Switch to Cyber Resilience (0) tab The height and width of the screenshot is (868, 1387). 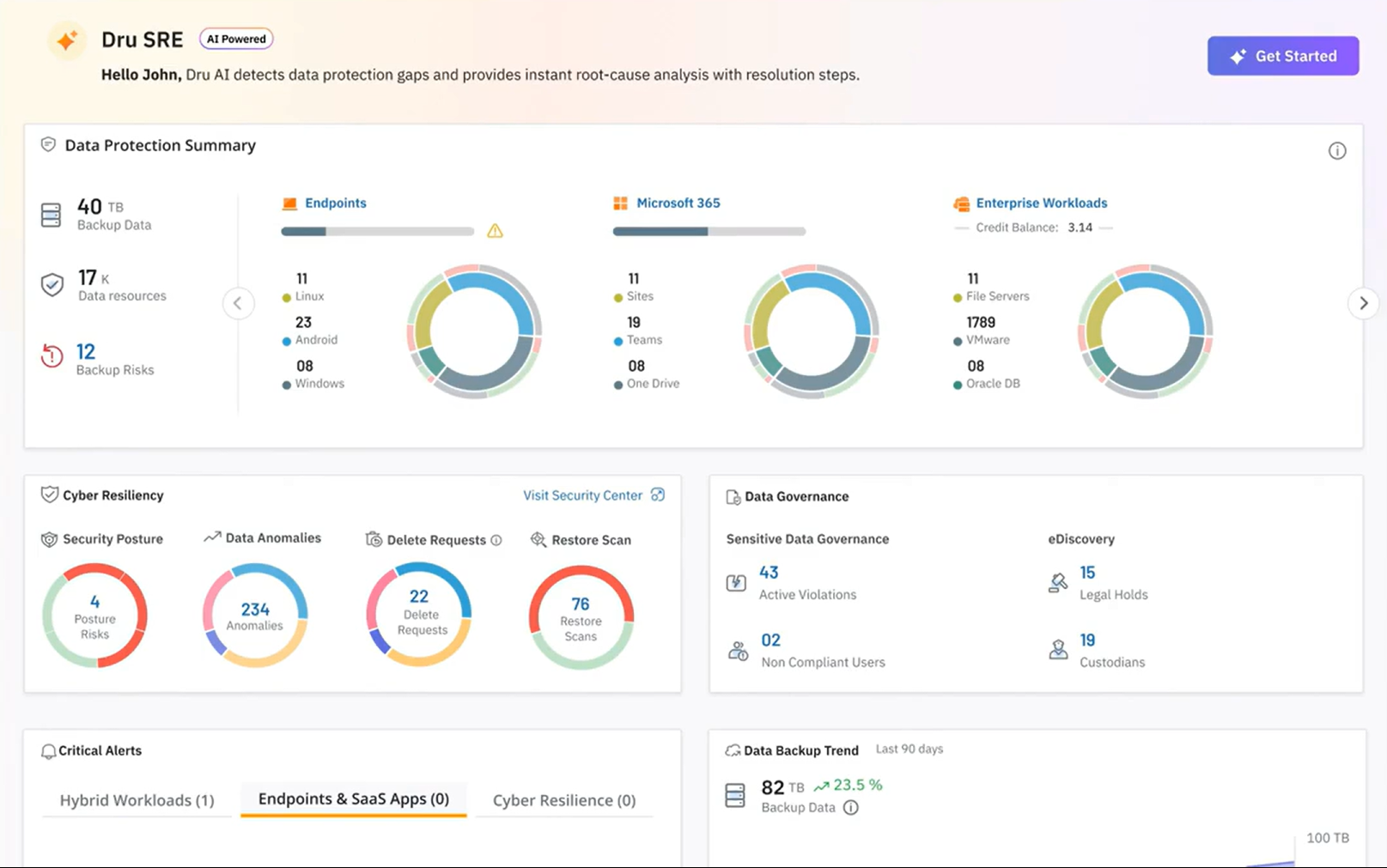pos(564,800)
